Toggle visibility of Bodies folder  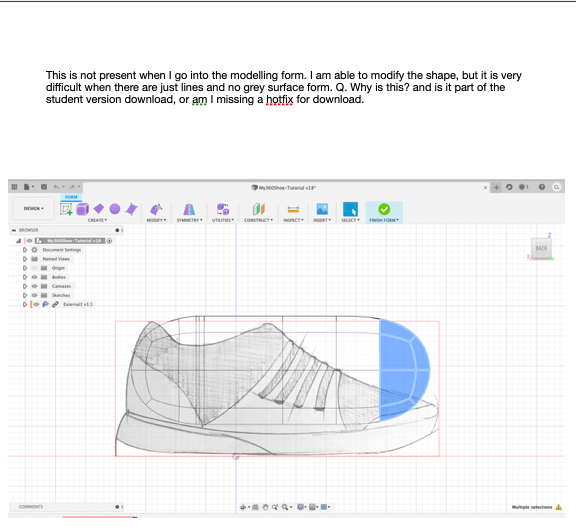point(35,277)
